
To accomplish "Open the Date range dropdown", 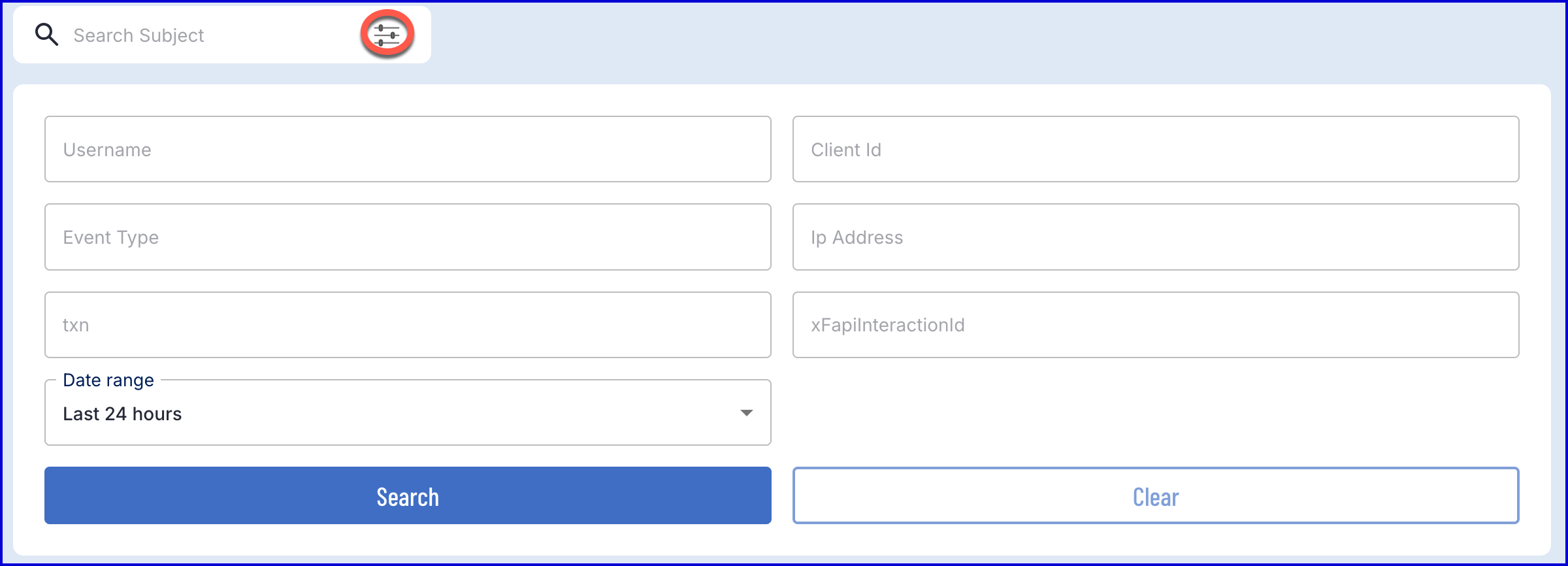I will (408, 412).
